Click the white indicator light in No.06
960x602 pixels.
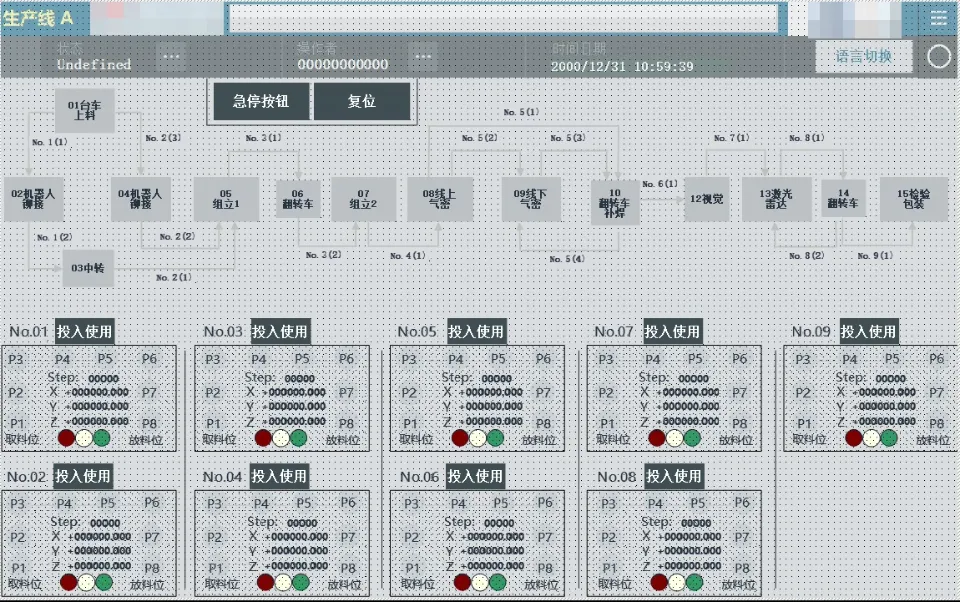pyautogui.click(x=480, y=582)
